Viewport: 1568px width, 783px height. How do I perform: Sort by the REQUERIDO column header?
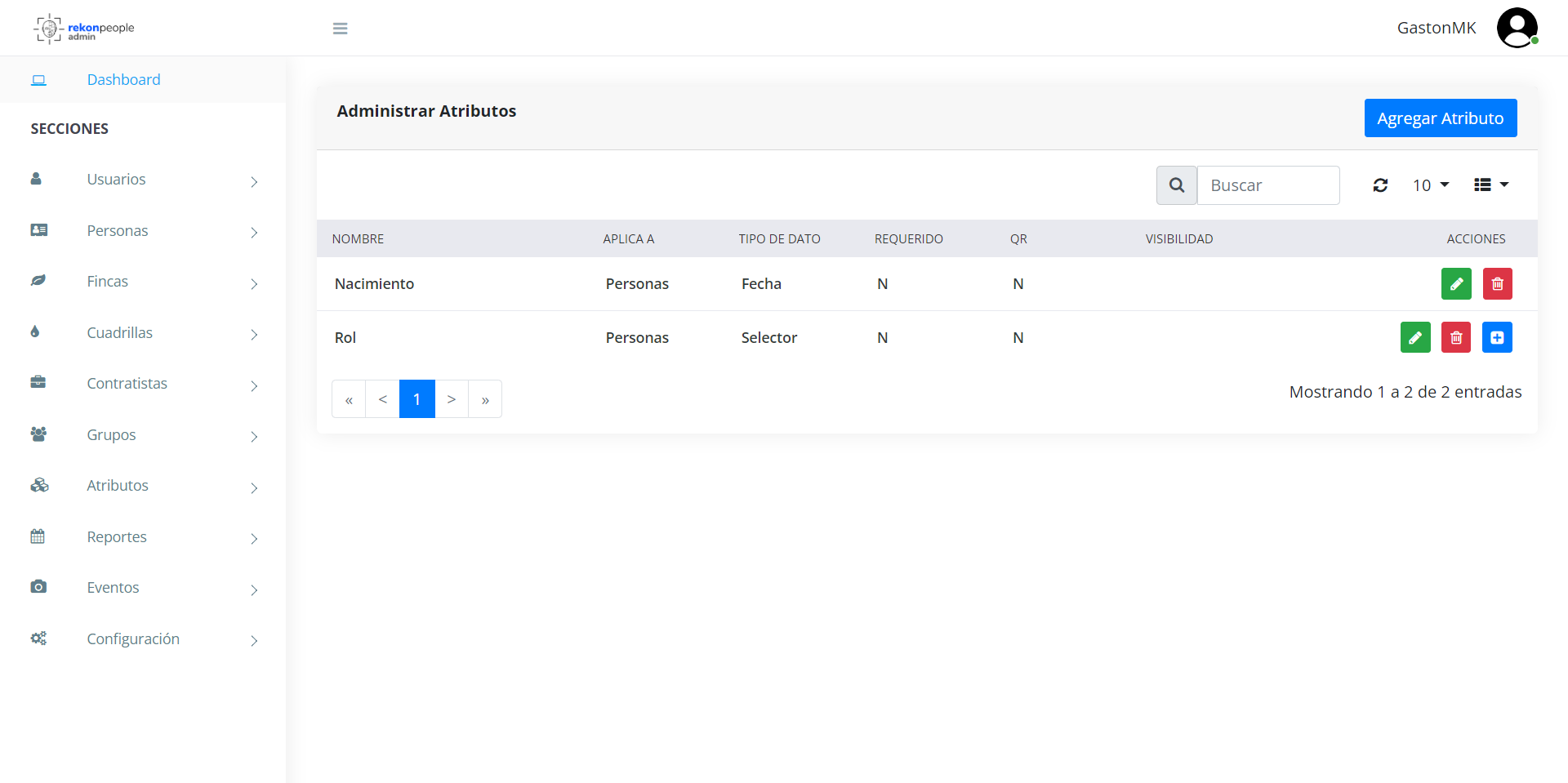pyautogui.click(x=908, y=239)
